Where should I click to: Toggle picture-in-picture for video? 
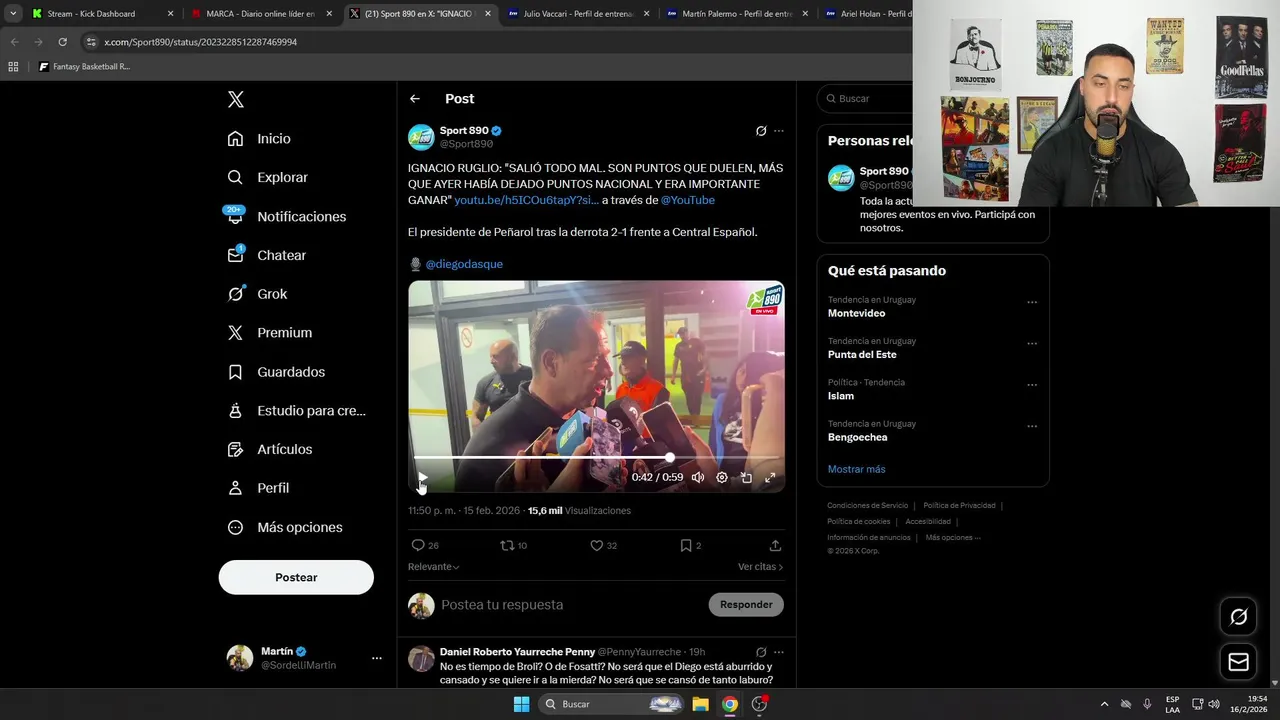746,478
